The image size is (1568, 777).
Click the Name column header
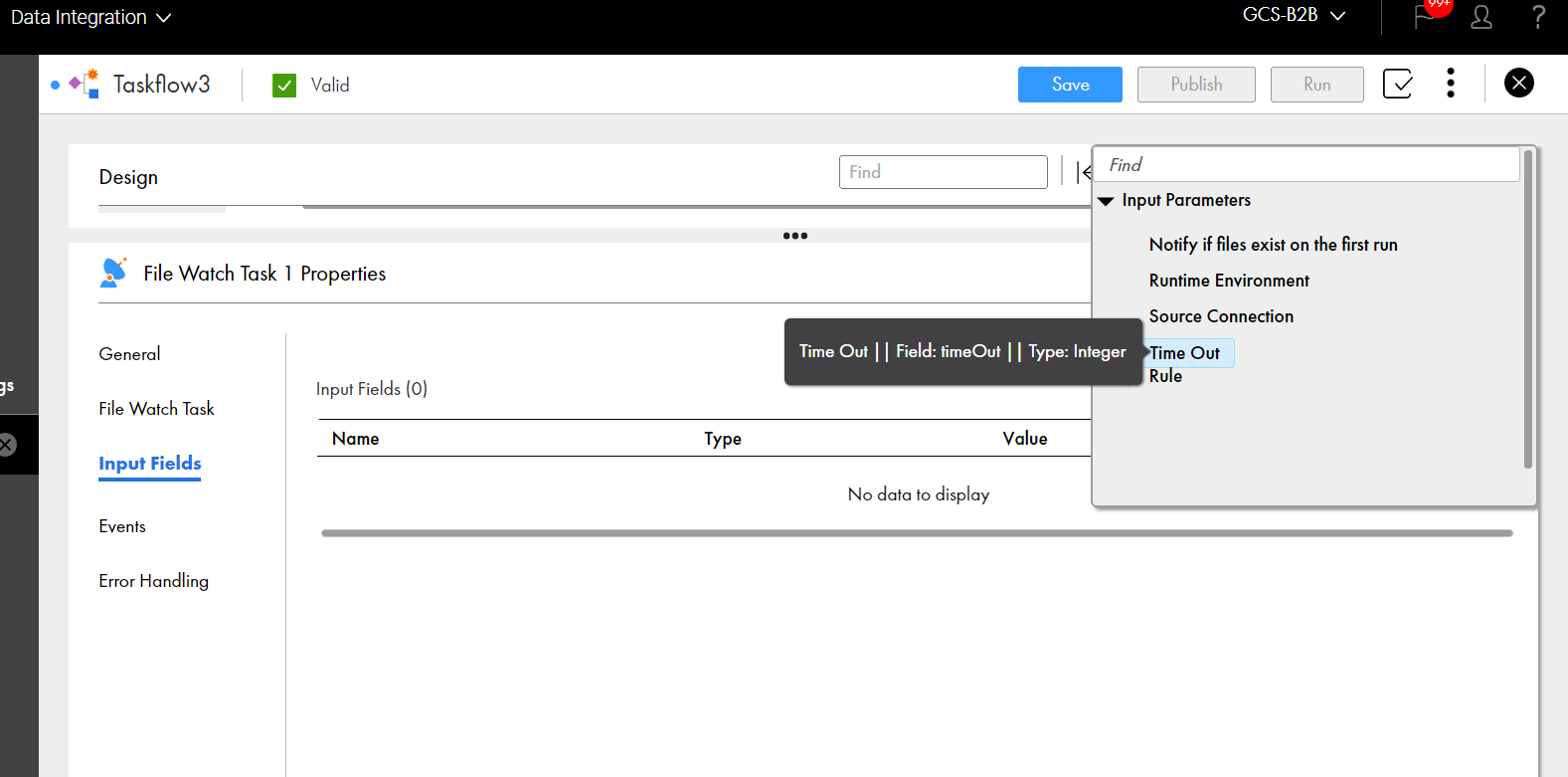(355, 439)
